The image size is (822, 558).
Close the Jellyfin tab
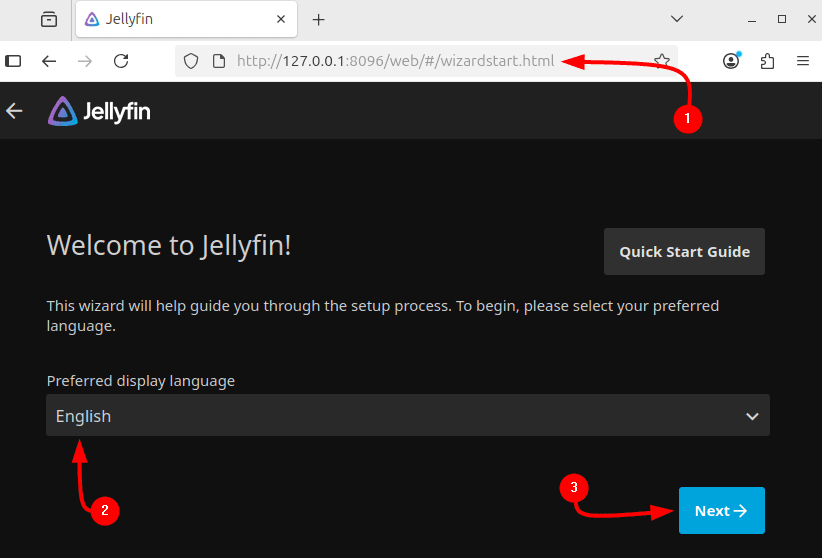click(281, 19)
